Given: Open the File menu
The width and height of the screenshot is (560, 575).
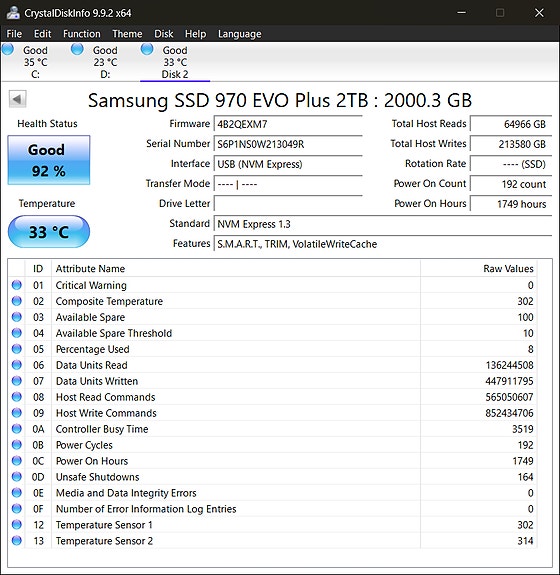Looking at the screenshot, I should (14, 34).
